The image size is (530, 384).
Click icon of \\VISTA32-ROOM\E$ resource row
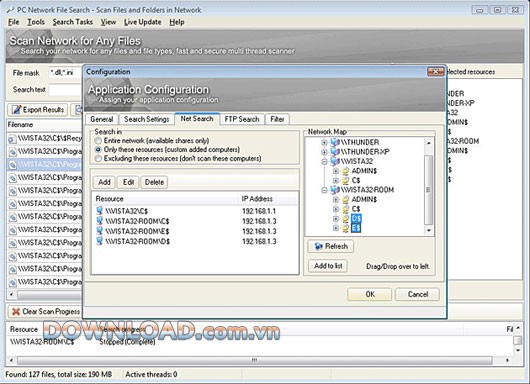click(99, 231)
